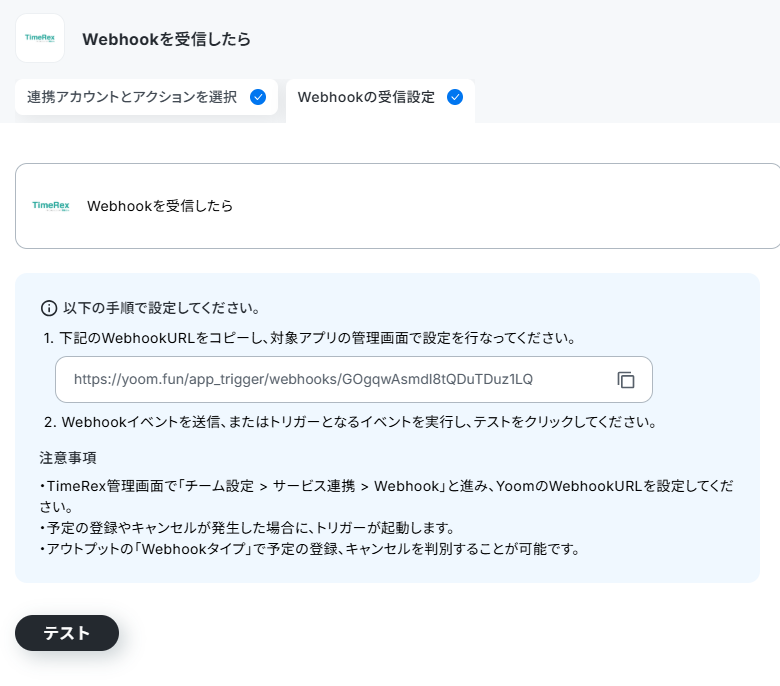Click the page title Webhookを受信したら
The width and height of the screenshot is (780, 686).
pyautogui.click(x=166, y=39)
